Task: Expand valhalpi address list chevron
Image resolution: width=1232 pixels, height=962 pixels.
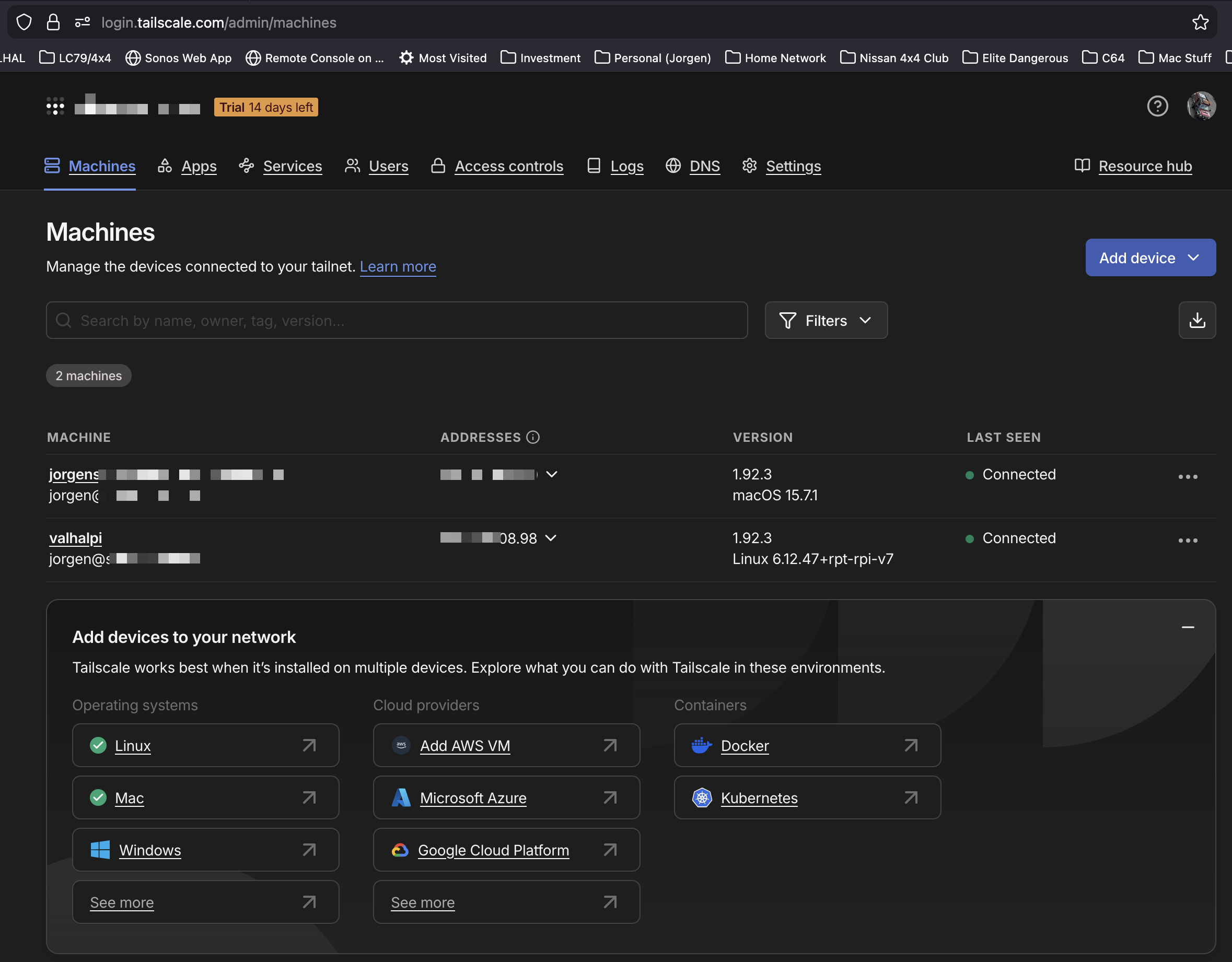Action: click(x=551, y=538)
